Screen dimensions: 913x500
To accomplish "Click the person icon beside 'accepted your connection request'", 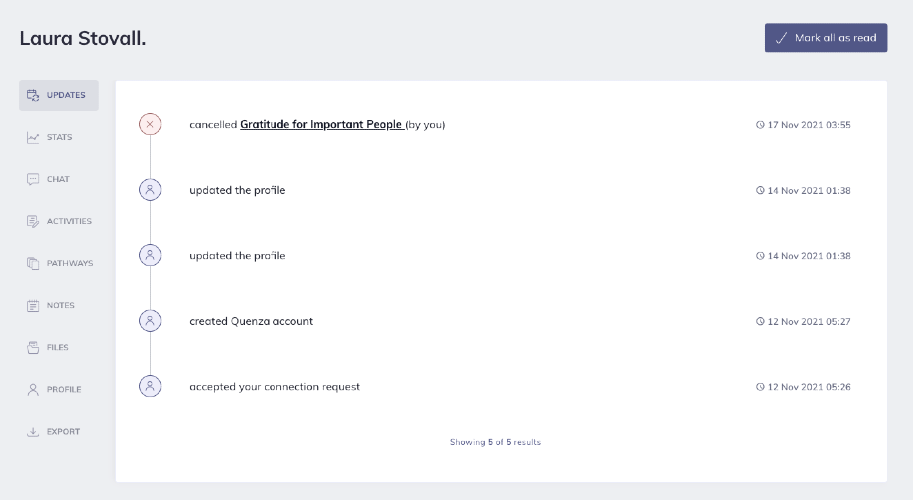I will pyautogui.click(x=150, y=386).
